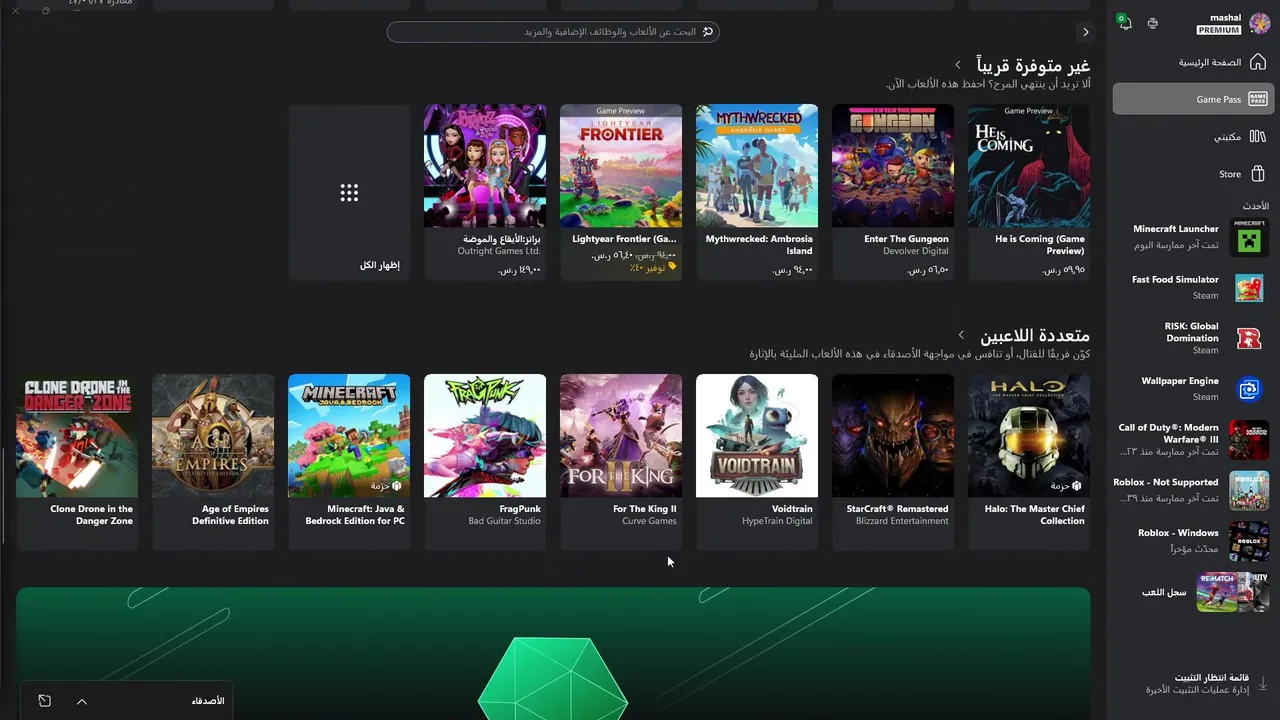Click the إظهار الكل show-all tile
Viewport: 1280px width, 720px height.
coord(349,192)
